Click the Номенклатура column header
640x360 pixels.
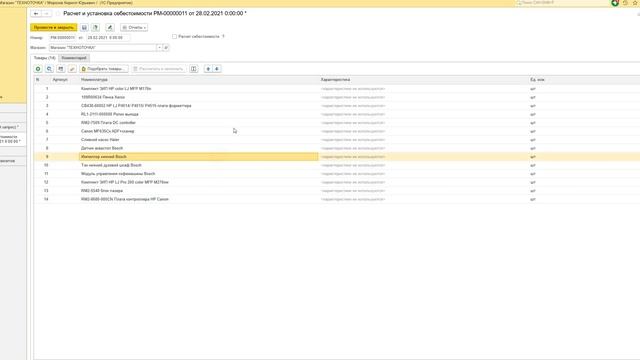(x=198, y=80)
